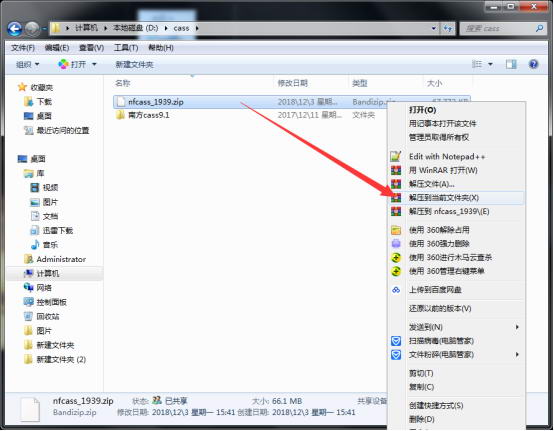Click the refresh button beside address bar

point(448,28)
